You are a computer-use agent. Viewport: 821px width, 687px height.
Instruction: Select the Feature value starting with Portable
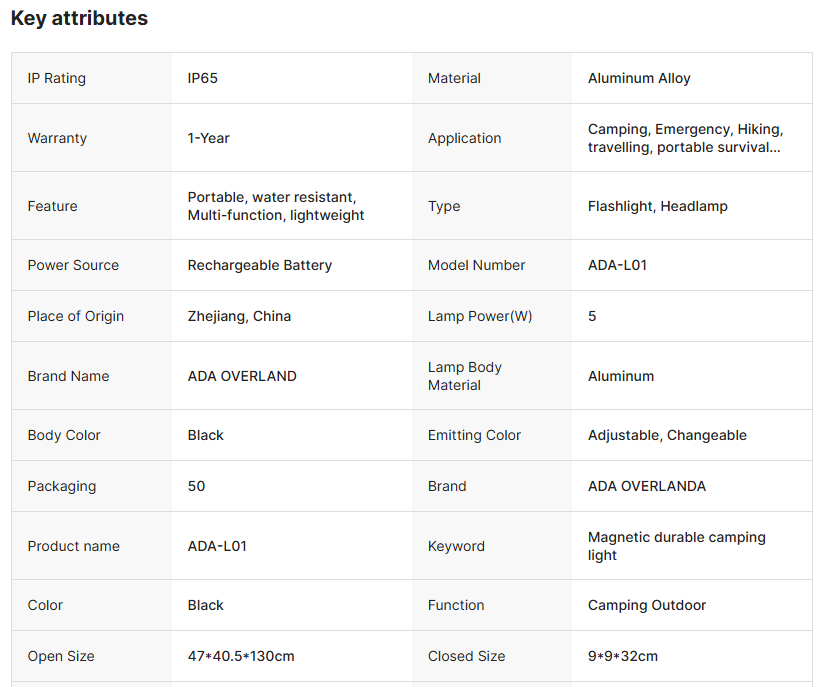(275, 206)
